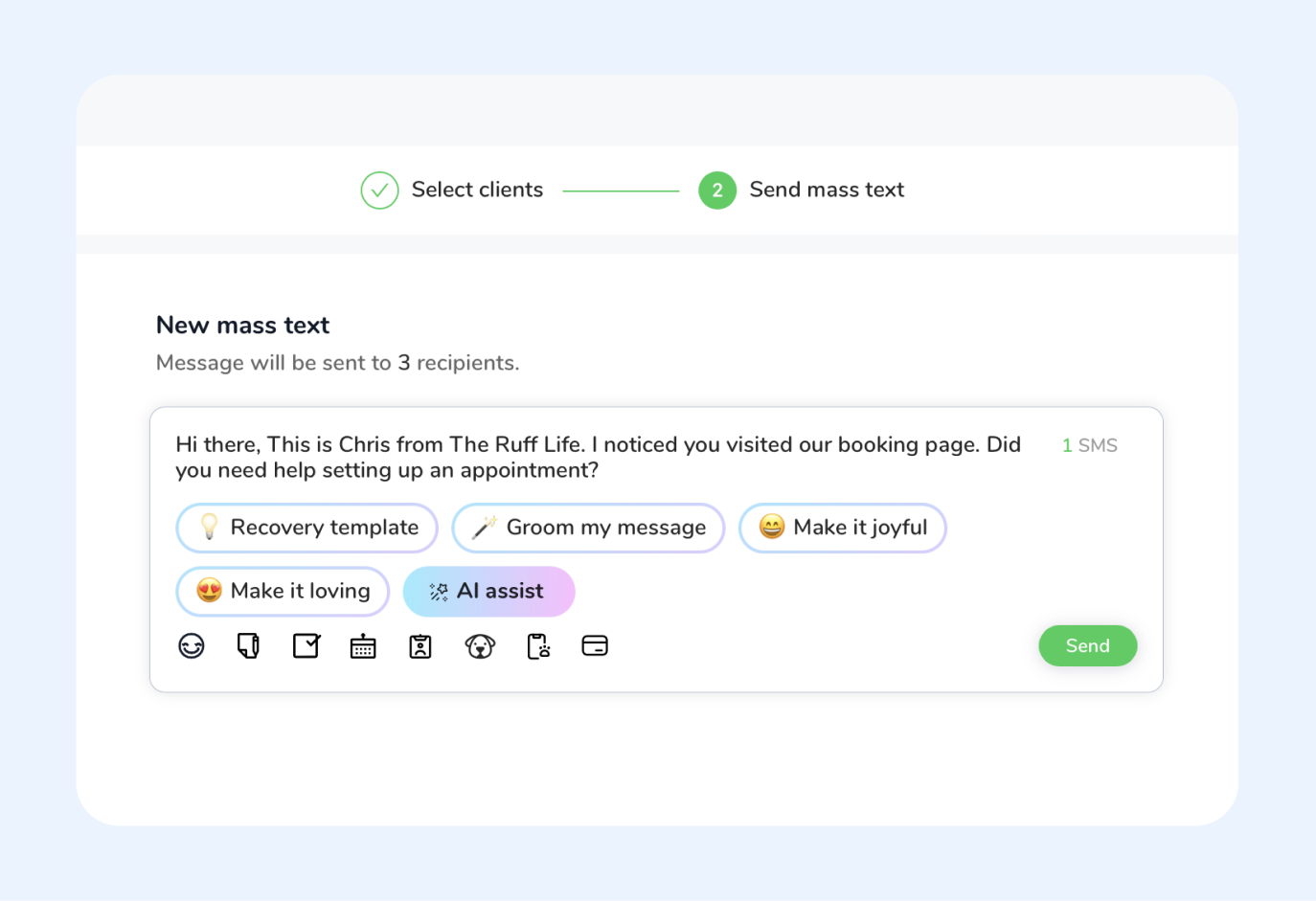Send the mass text message
Screen dimensions: 1316x901
[1087, 645]
